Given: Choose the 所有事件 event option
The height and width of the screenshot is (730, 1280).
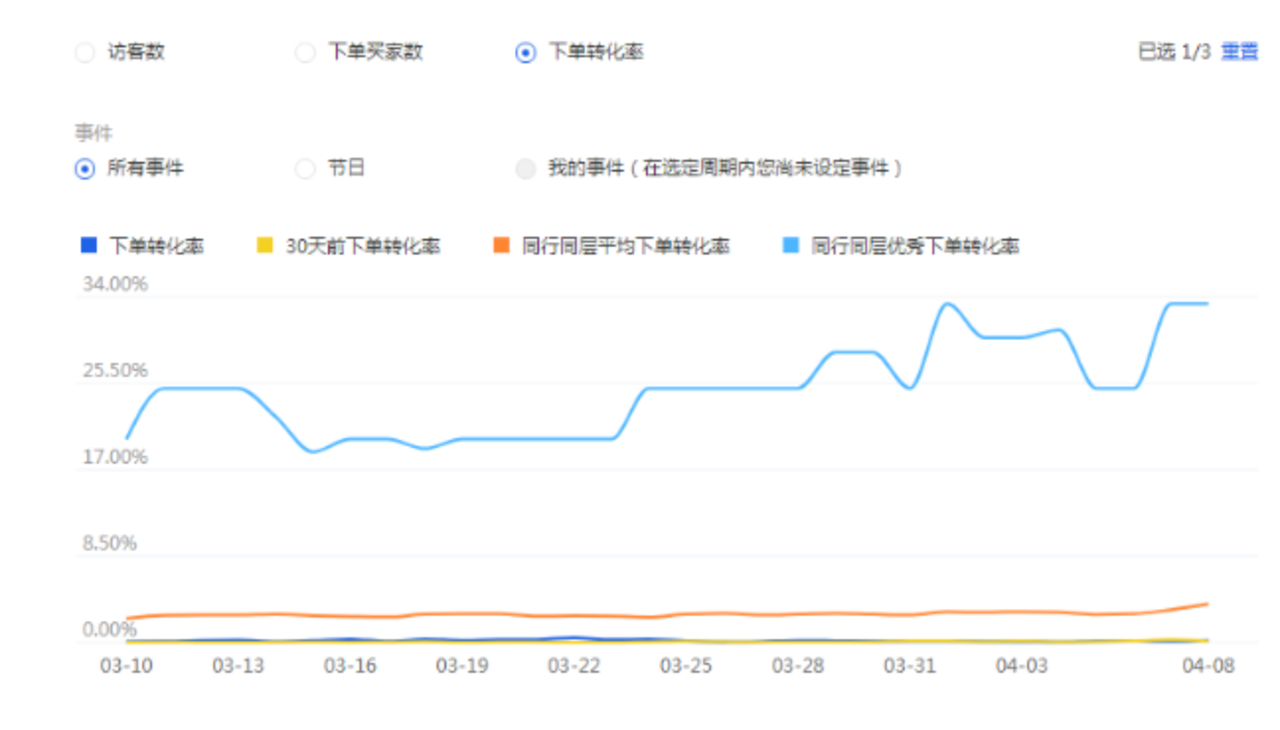Looking at the screenshot, I should [x=85, y=169].
